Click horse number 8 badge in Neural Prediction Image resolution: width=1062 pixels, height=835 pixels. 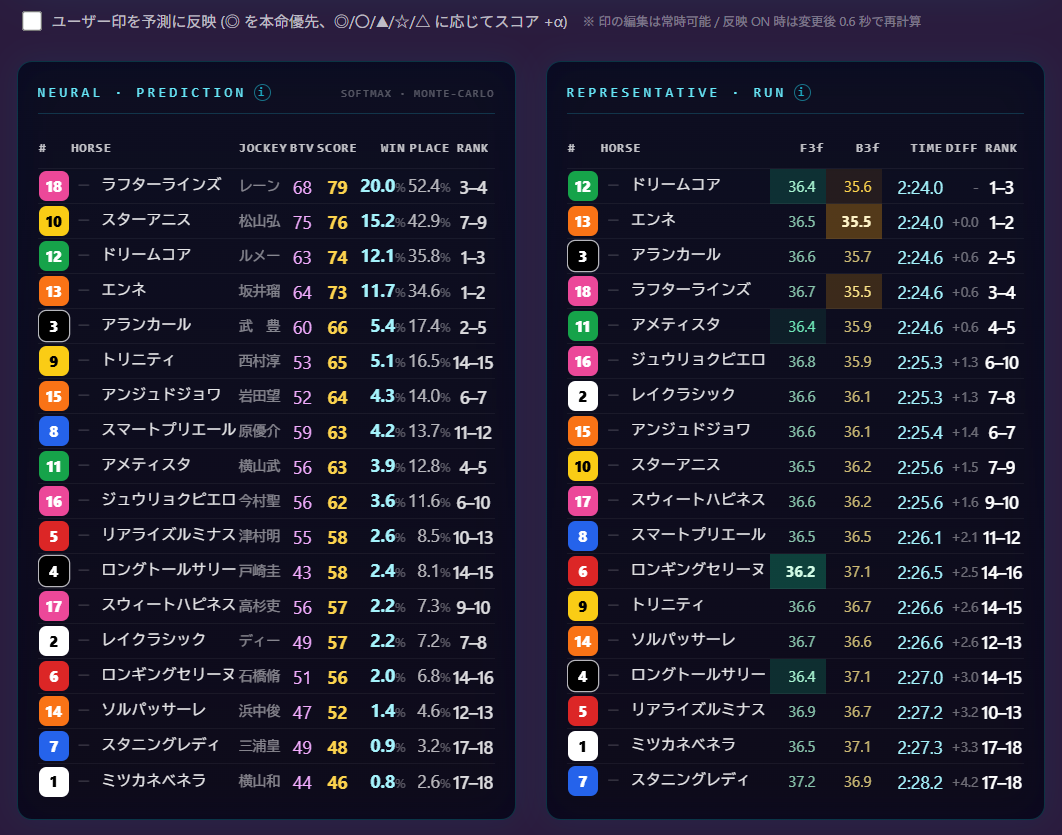(x=54, y=431)
